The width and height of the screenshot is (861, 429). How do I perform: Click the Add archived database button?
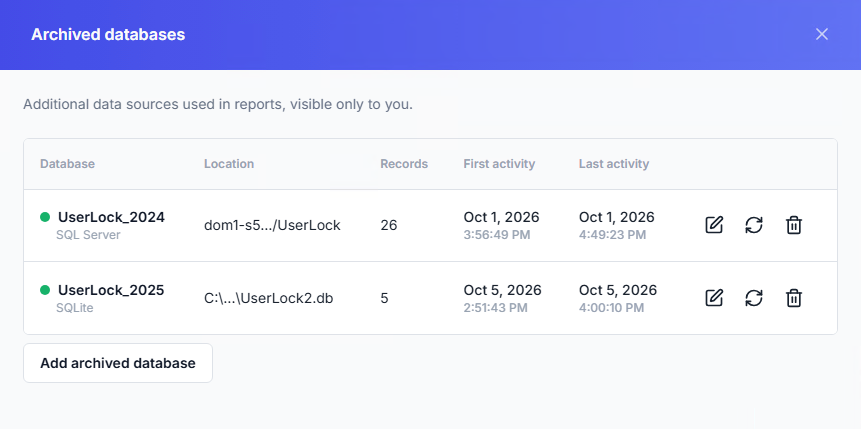pyautogui.click(x=118, y=363)
